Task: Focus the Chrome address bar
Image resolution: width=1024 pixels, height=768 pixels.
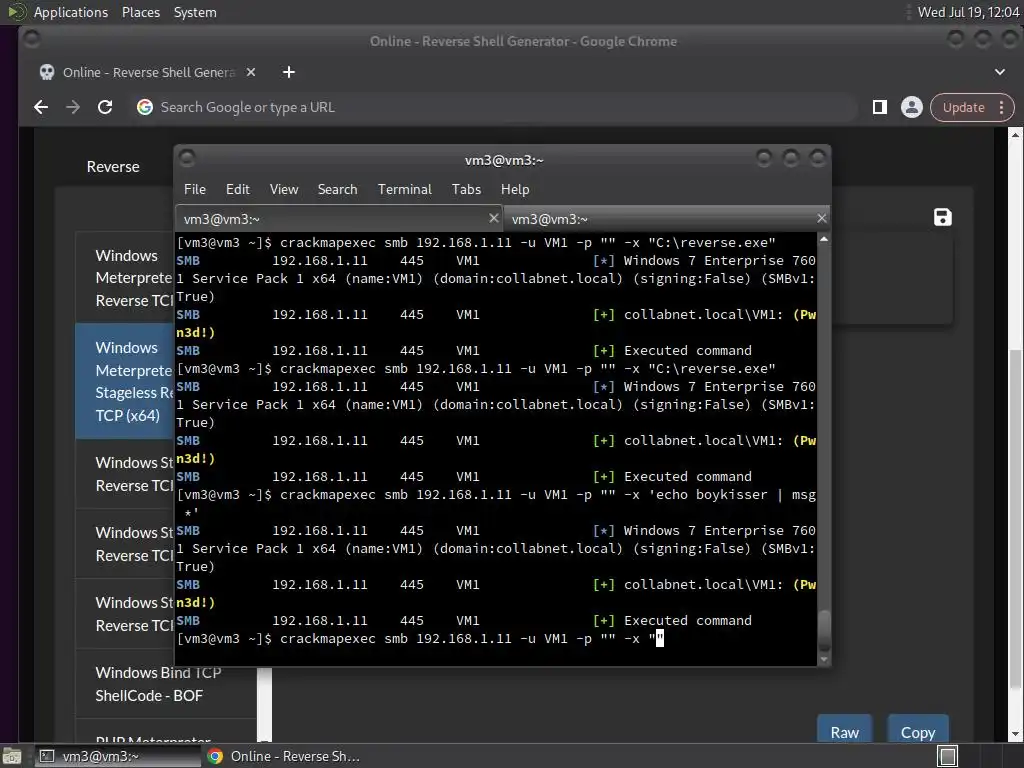Action: (x=496, y=107)
